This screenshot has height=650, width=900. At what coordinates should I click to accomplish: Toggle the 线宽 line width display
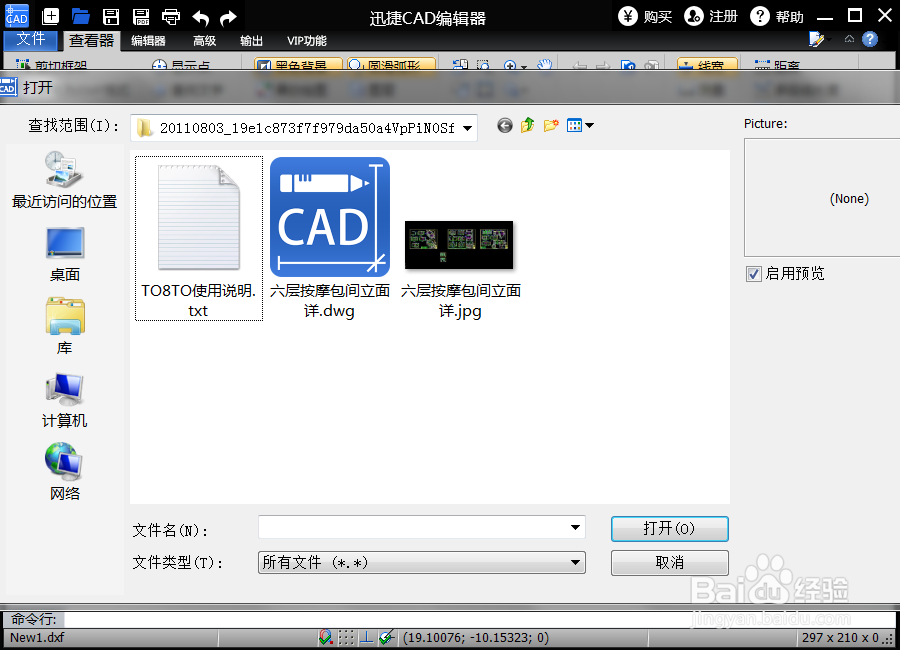pyautogui.click(x=706, y=63)
